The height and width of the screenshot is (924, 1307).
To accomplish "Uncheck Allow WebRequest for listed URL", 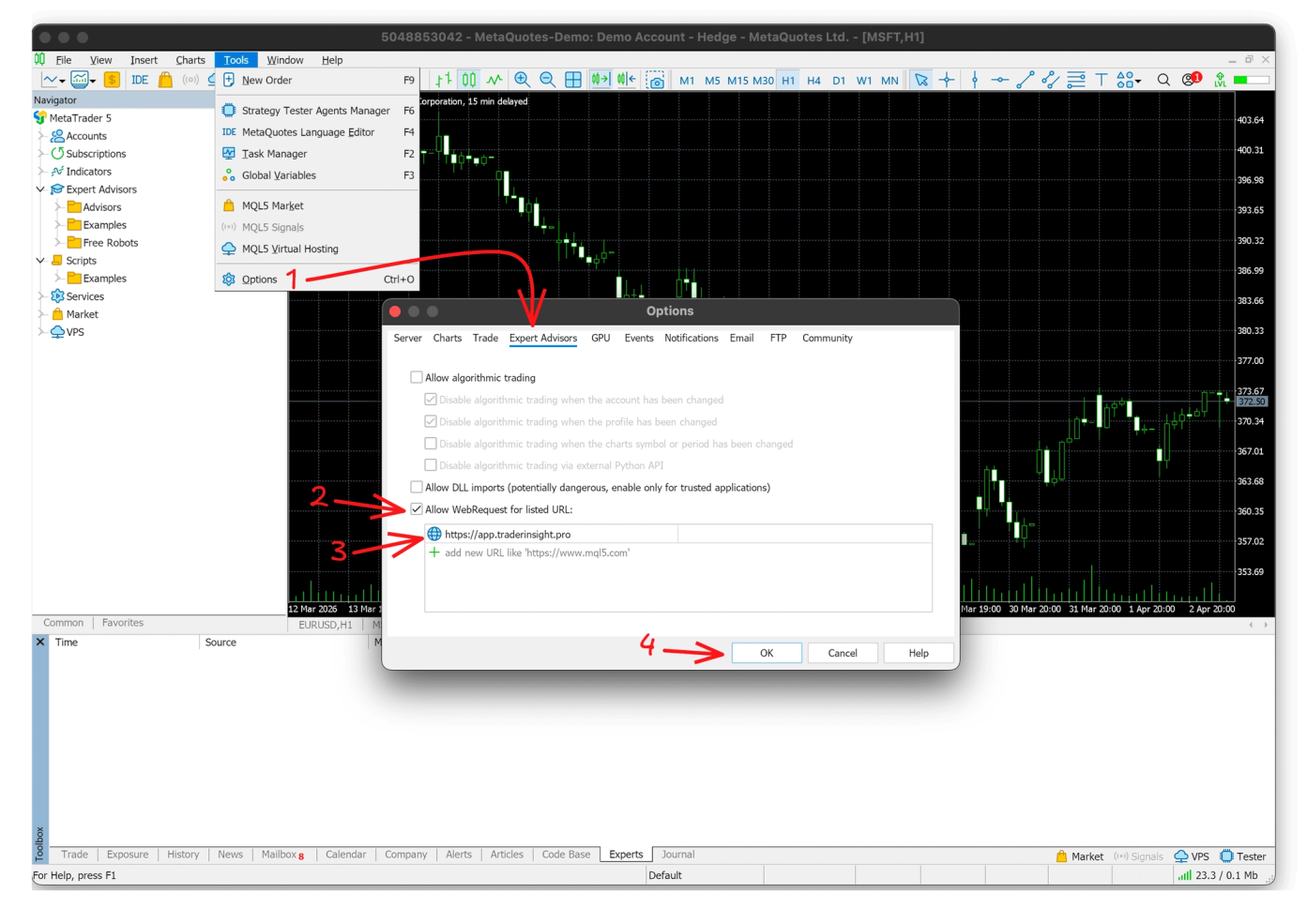I will tap(417, 509).
